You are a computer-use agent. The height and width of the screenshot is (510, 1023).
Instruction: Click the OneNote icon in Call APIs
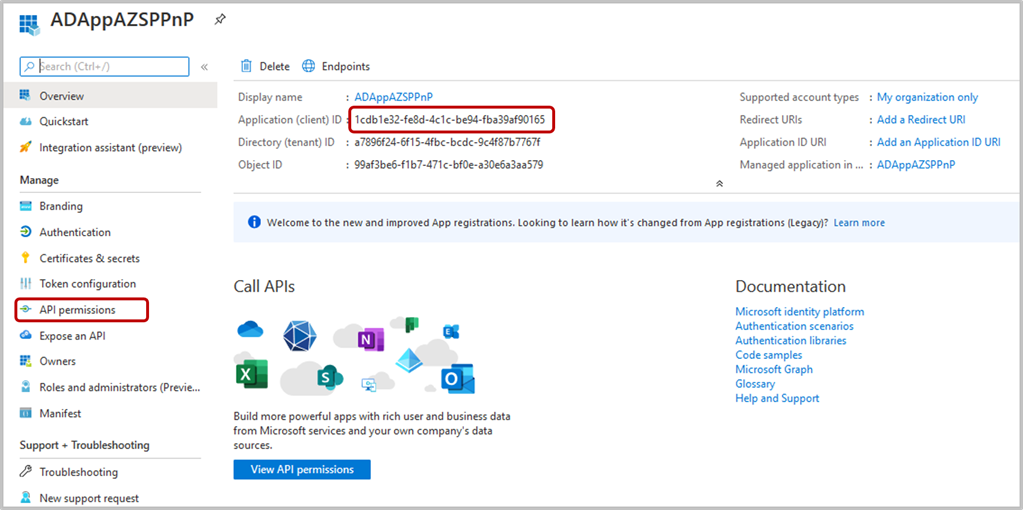pos(370,339)
